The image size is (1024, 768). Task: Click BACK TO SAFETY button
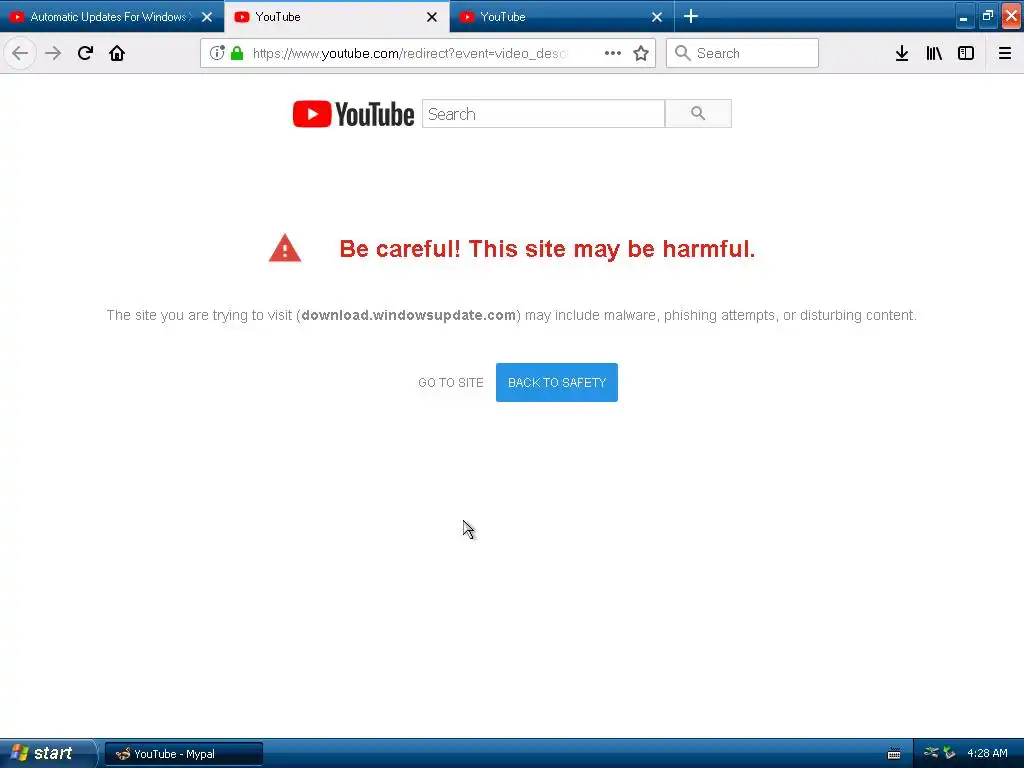(x=556, y=383)
